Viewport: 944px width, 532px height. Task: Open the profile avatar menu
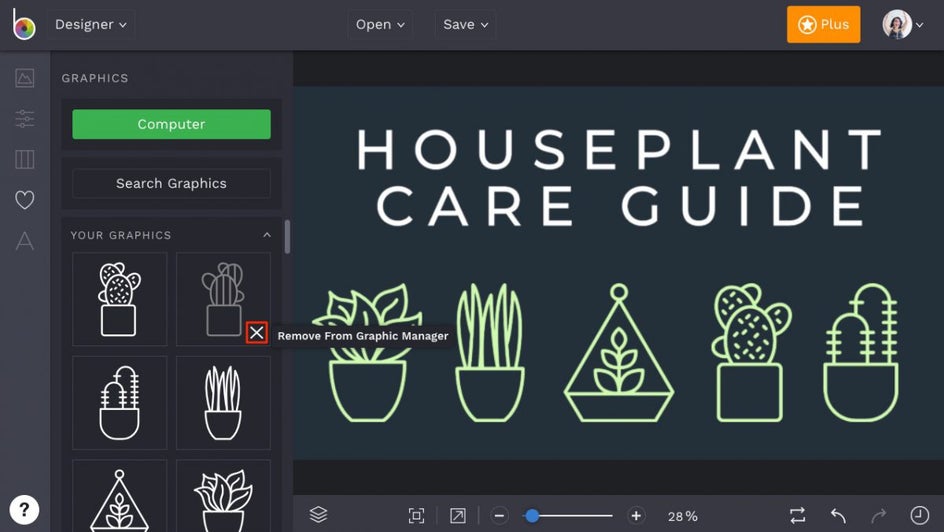click(x=902, y=25)
